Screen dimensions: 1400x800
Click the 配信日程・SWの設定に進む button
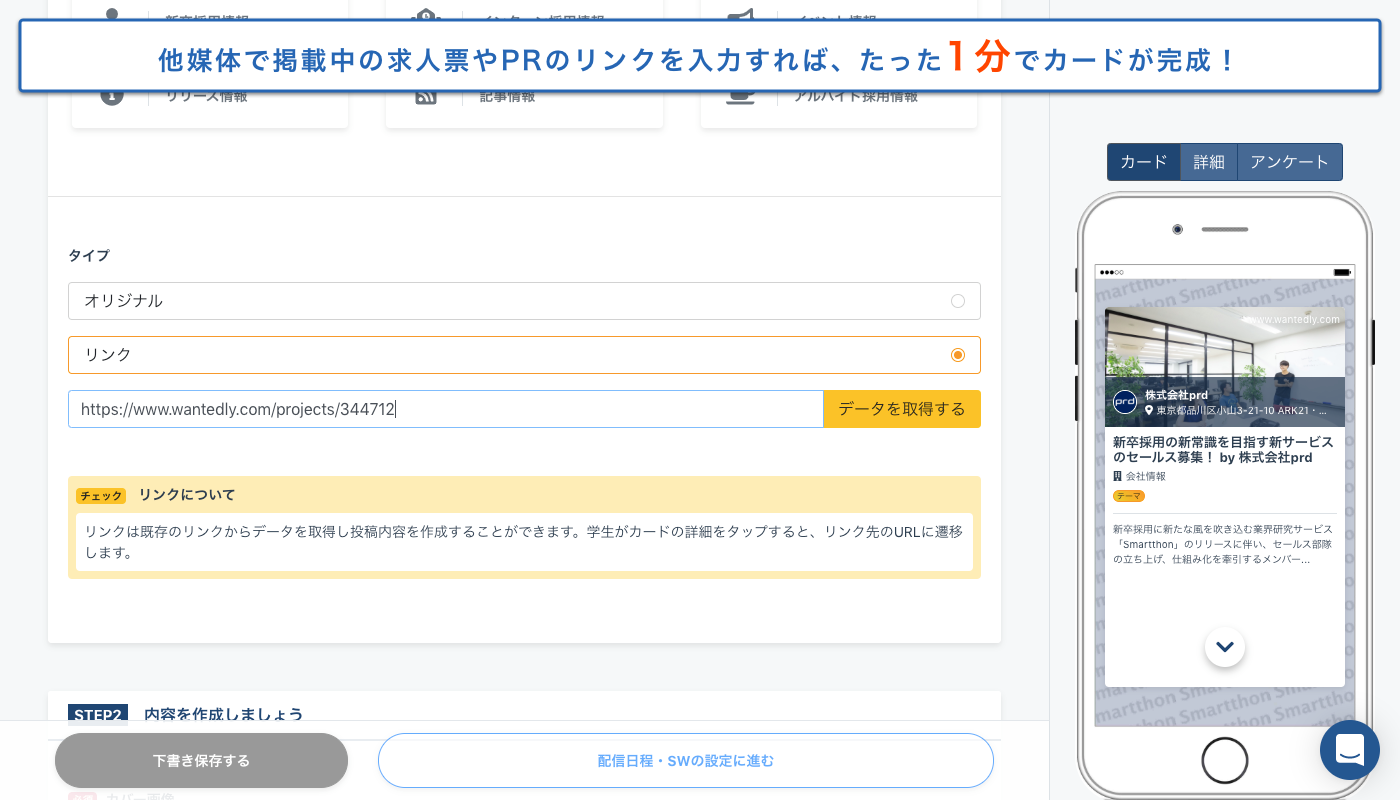coord(686,760)
